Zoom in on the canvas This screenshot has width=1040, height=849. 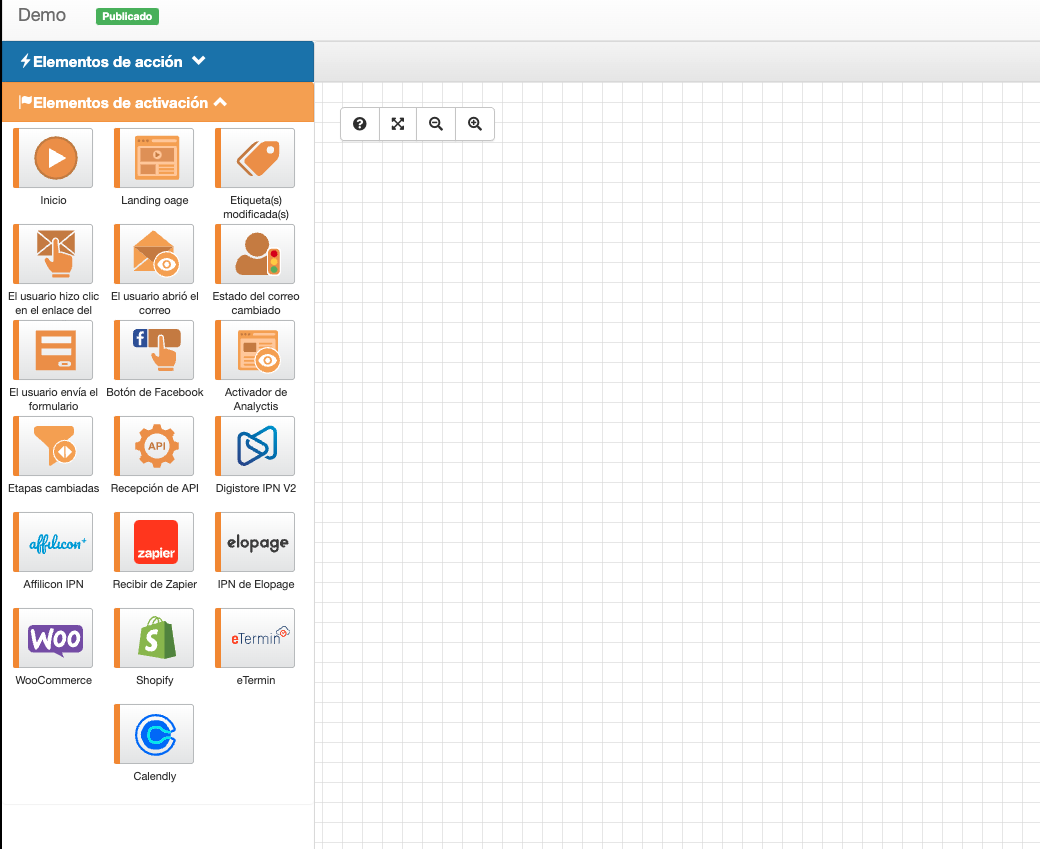(x=475, y=124)
